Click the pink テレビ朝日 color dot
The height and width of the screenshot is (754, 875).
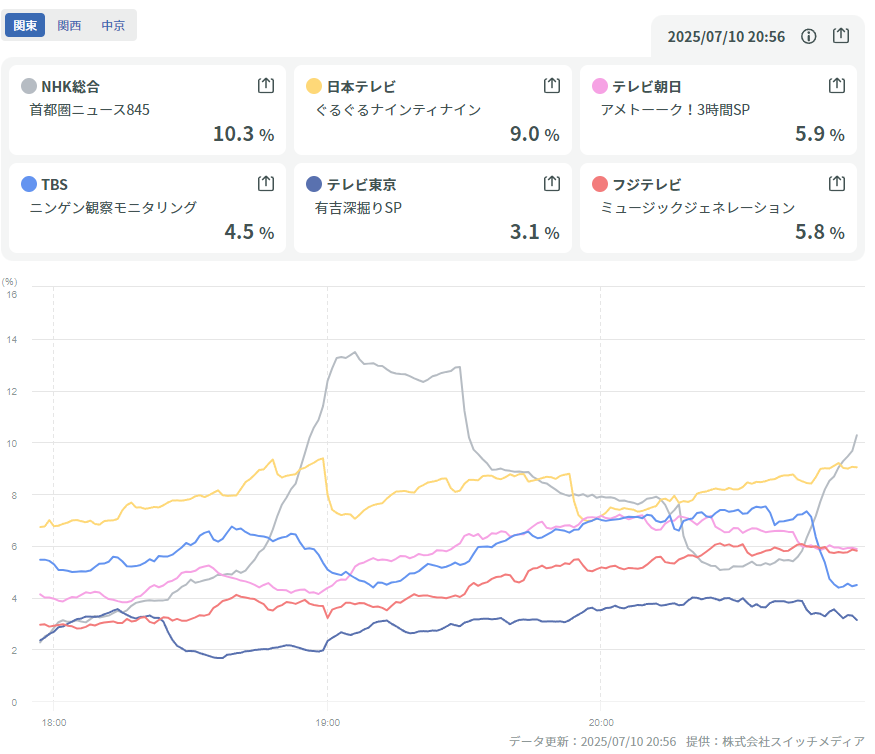[x=600, y=87]
